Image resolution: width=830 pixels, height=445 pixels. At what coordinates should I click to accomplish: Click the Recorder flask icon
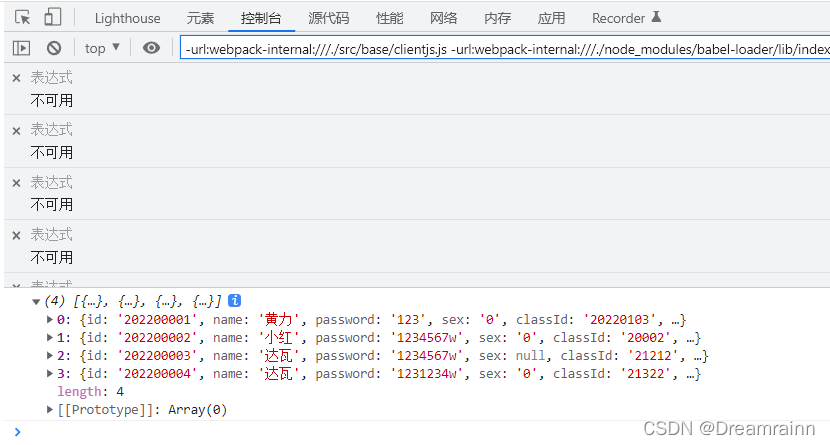(656, 17)
